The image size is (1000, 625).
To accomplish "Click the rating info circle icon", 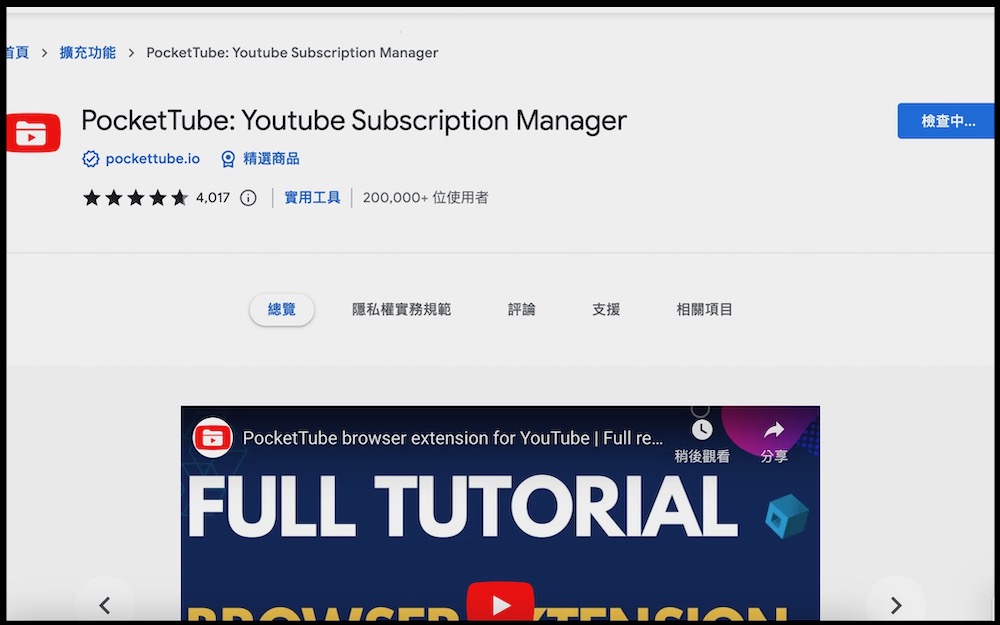I will pos(248,198).
